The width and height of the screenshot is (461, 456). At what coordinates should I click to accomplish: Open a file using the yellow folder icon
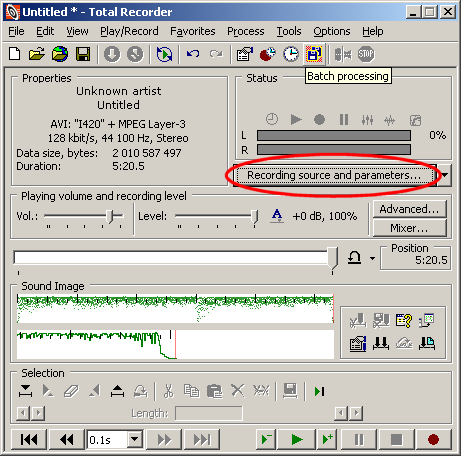(37, 54)
